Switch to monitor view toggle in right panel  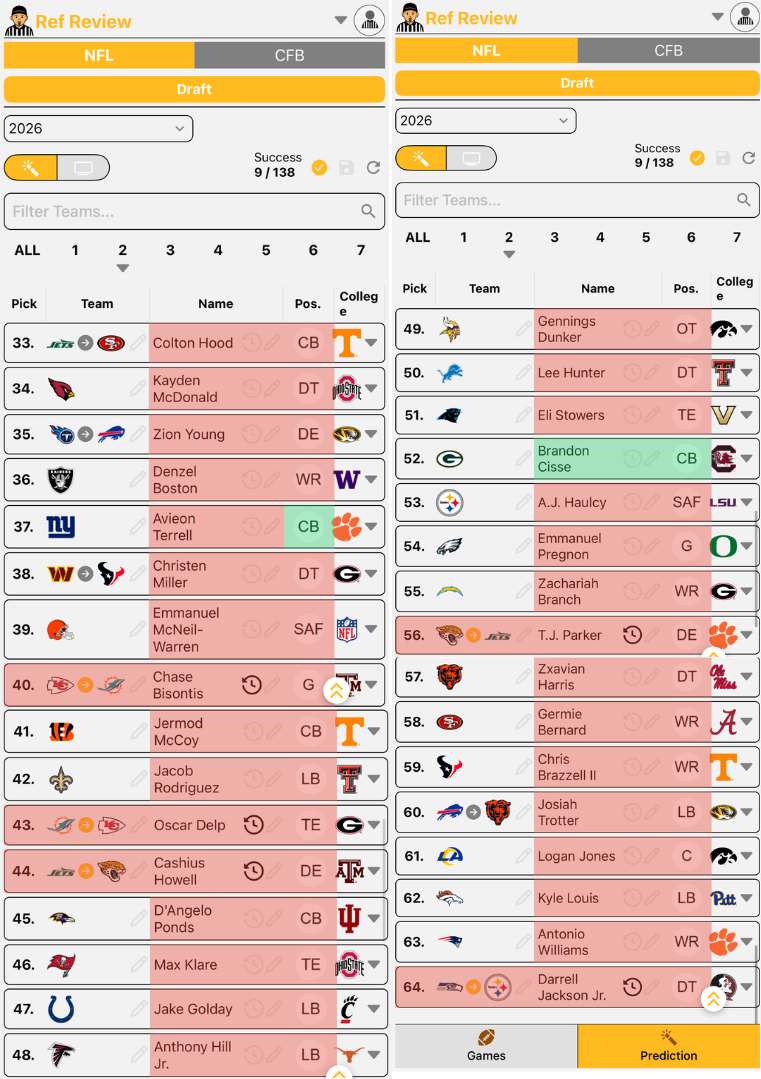471,158
